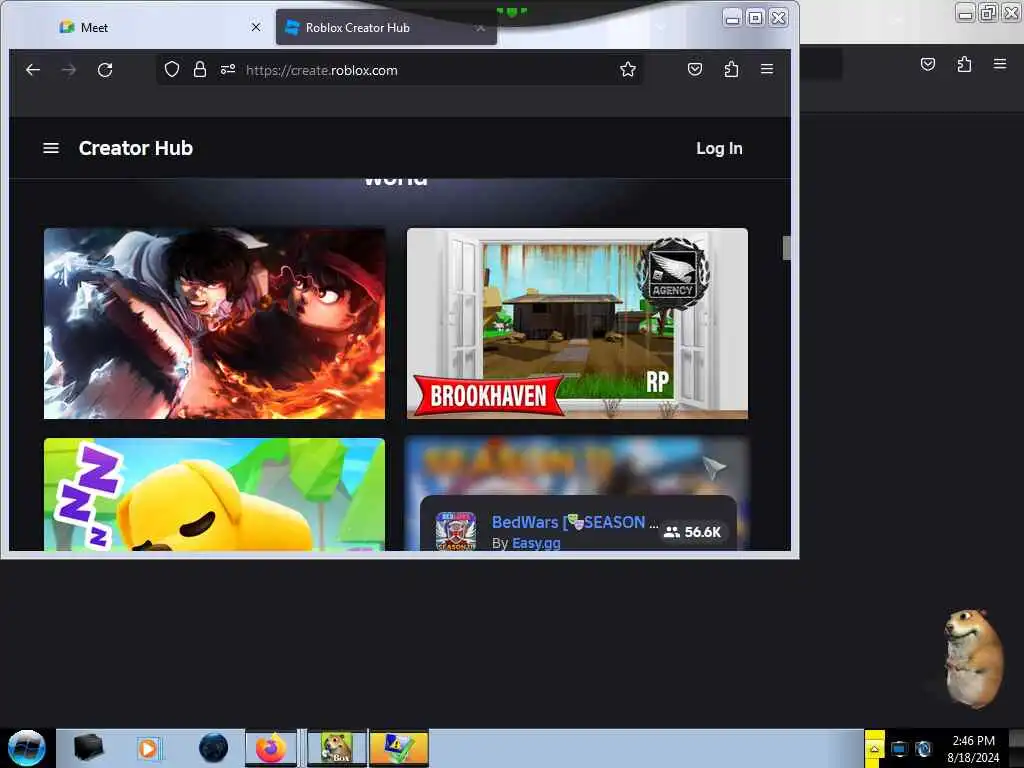The height and width of the screenshot is (768, 1024).
Task: View site security via padlock icon
Action: click(x=200, y=70)
